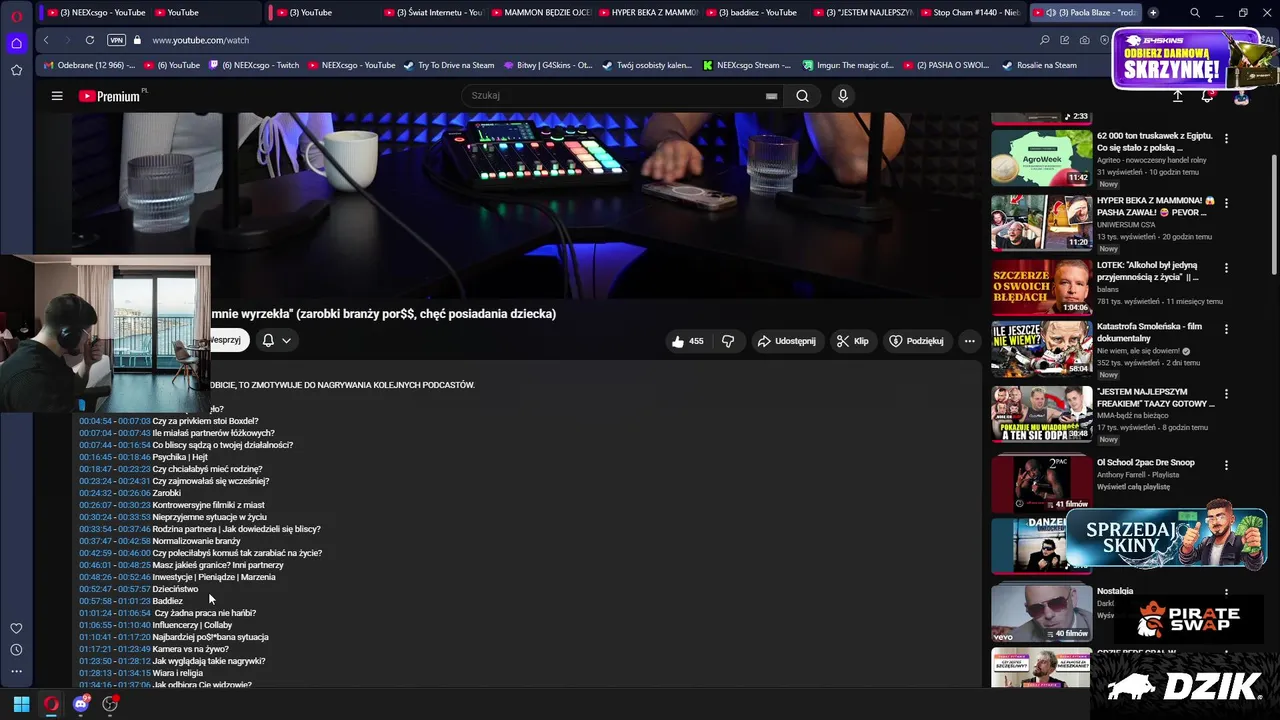Open 'Try To Drive na Steam' bookmark
The width and height of the screenshot is (1280, 720).
(x=449, y=65)
